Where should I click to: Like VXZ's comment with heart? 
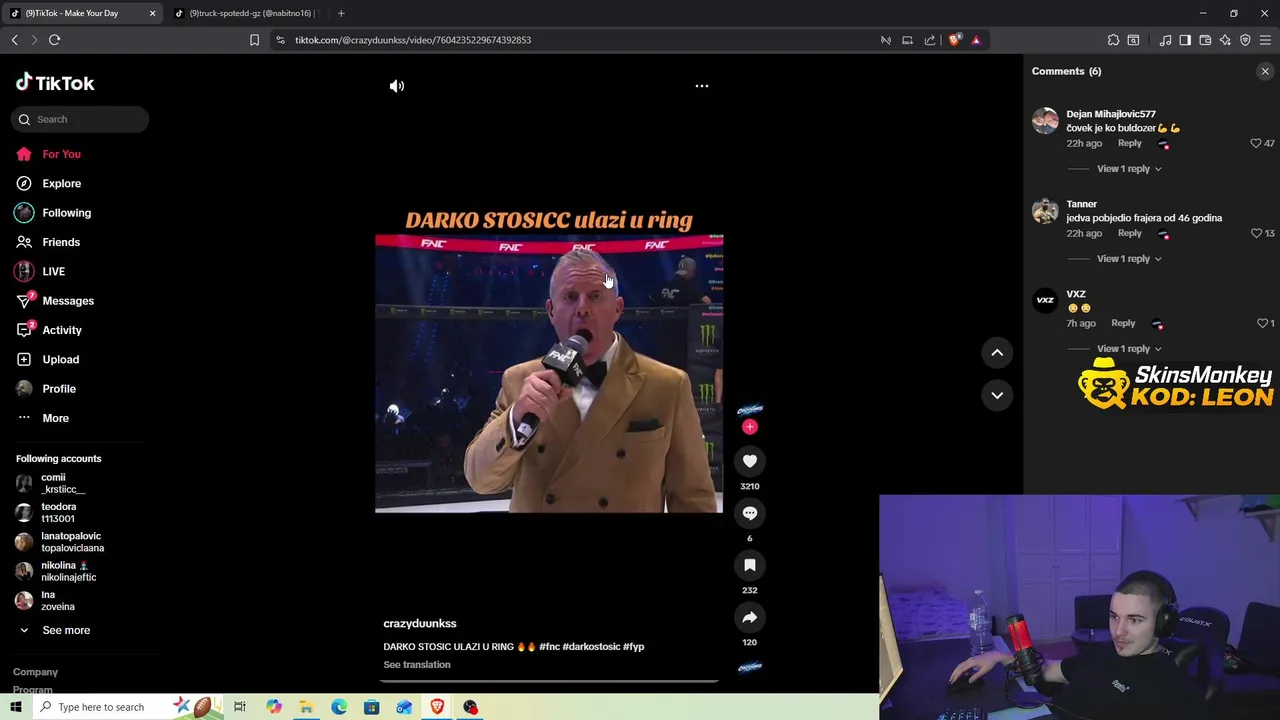point(1262,323)
